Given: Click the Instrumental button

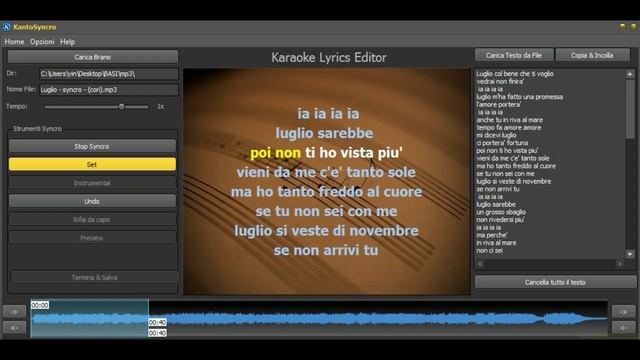Looking at the screenshot, I should [x=92, y=183].
